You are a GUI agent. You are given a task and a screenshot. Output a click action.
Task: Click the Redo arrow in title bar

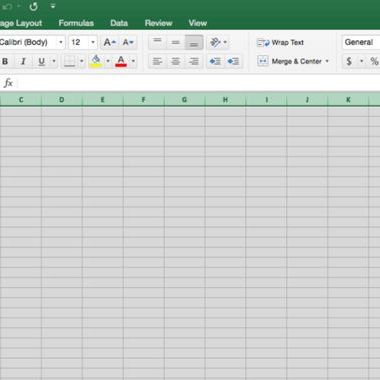click(33, 6)
